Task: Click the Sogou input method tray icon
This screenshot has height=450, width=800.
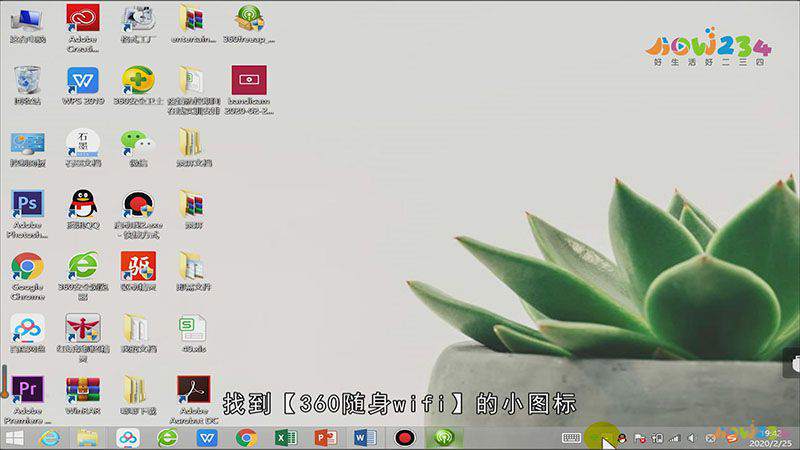Action: click(732, 438)
